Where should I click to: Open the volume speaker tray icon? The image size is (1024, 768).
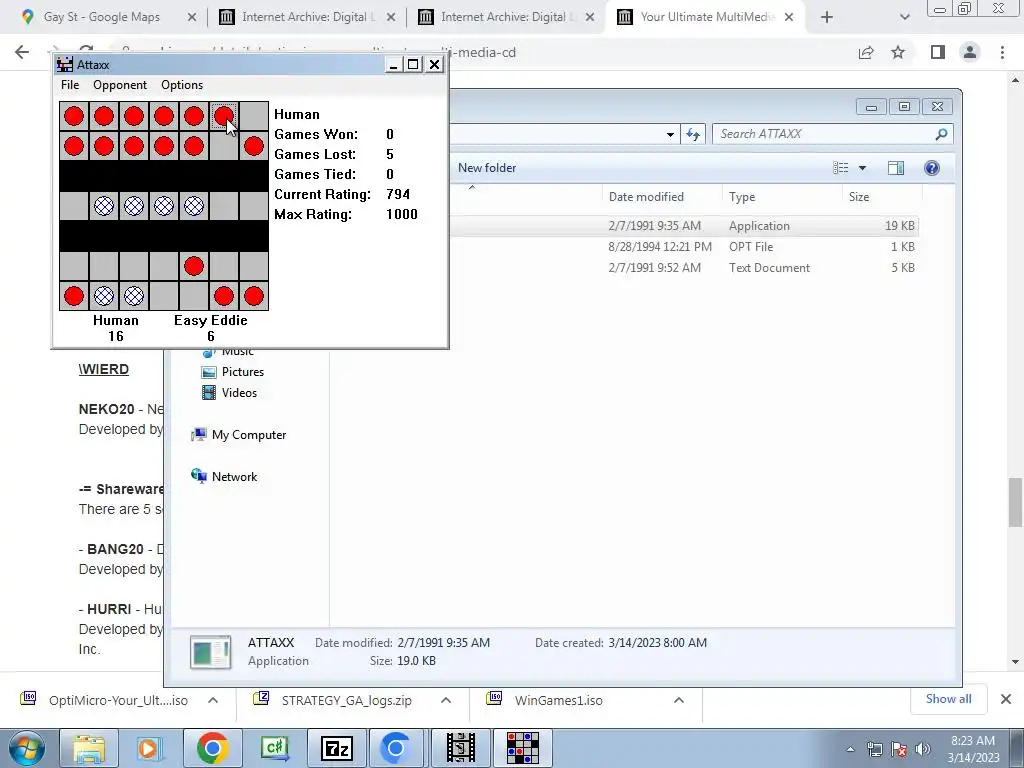click(x=923, y=749)
